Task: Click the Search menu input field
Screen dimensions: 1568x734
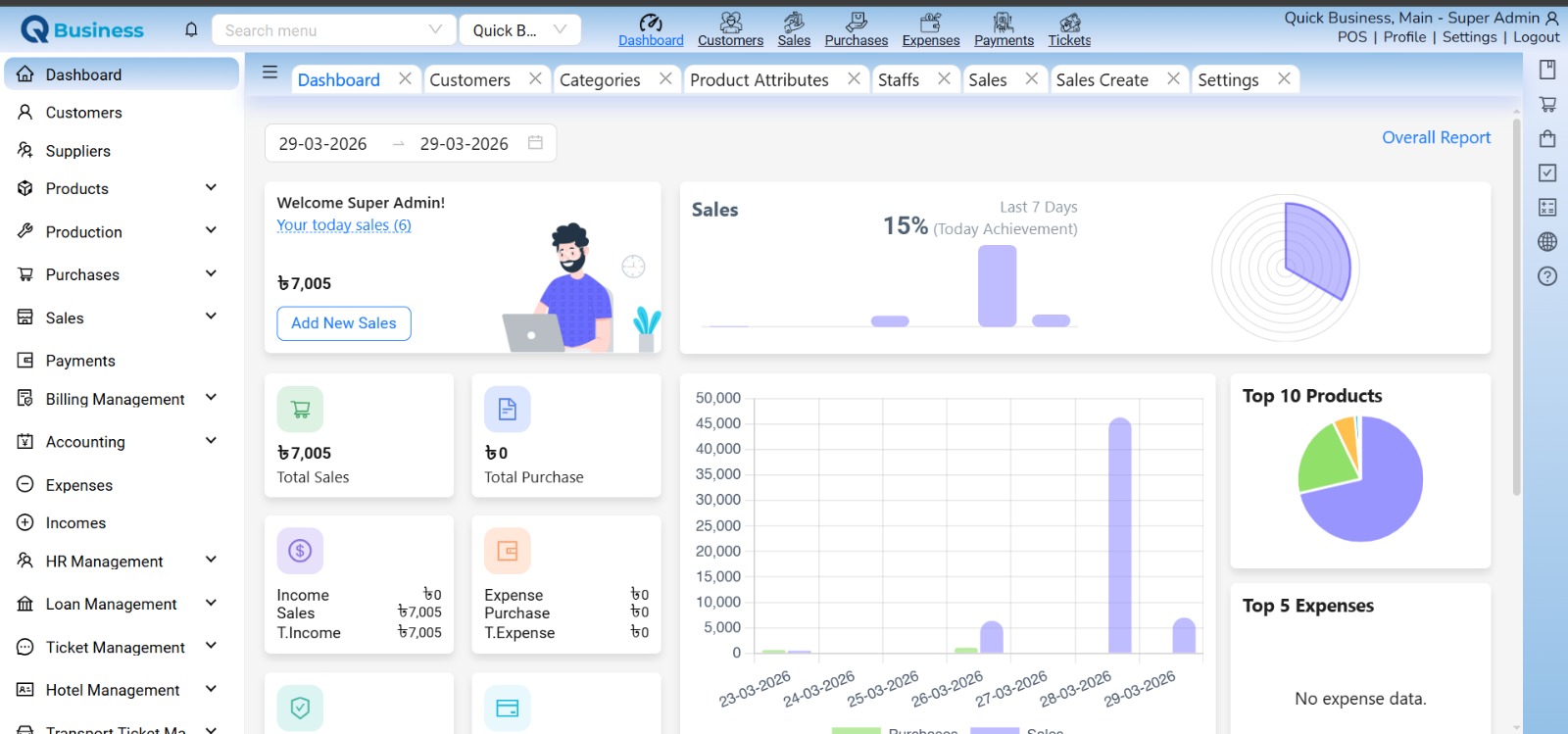Action: coord(323,30)
